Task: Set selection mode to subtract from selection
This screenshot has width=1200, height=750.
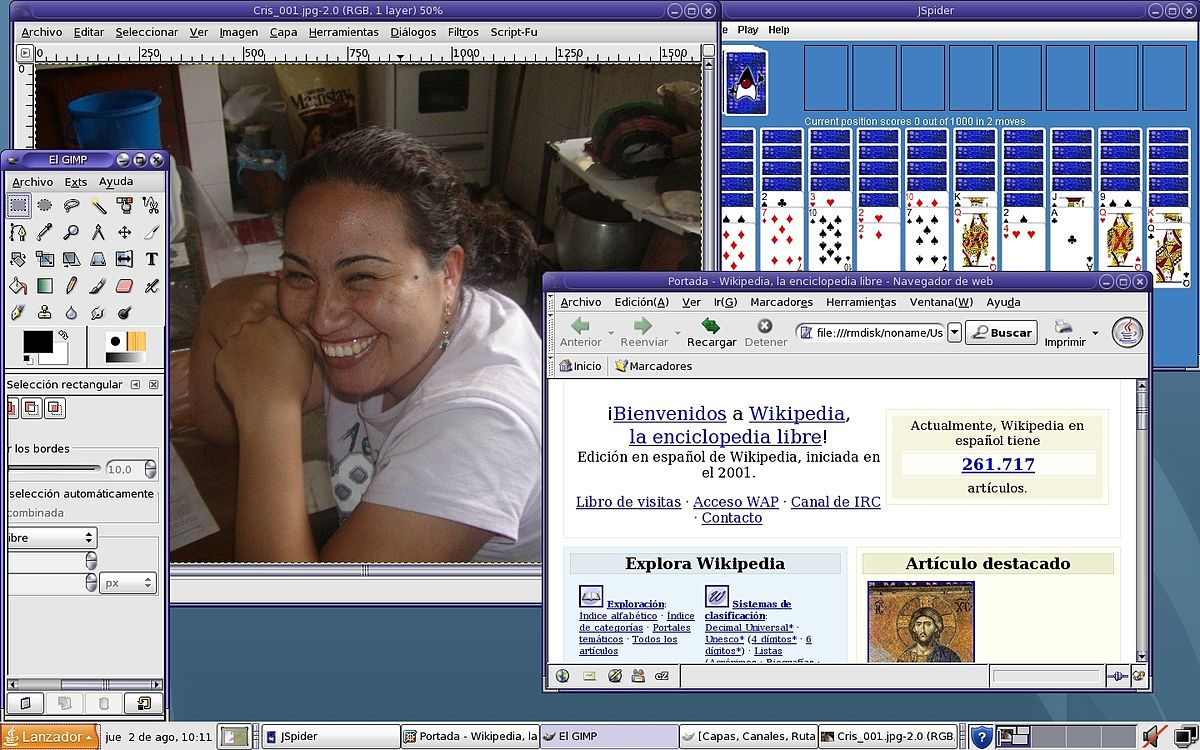Action: click(x=34, y=408)
